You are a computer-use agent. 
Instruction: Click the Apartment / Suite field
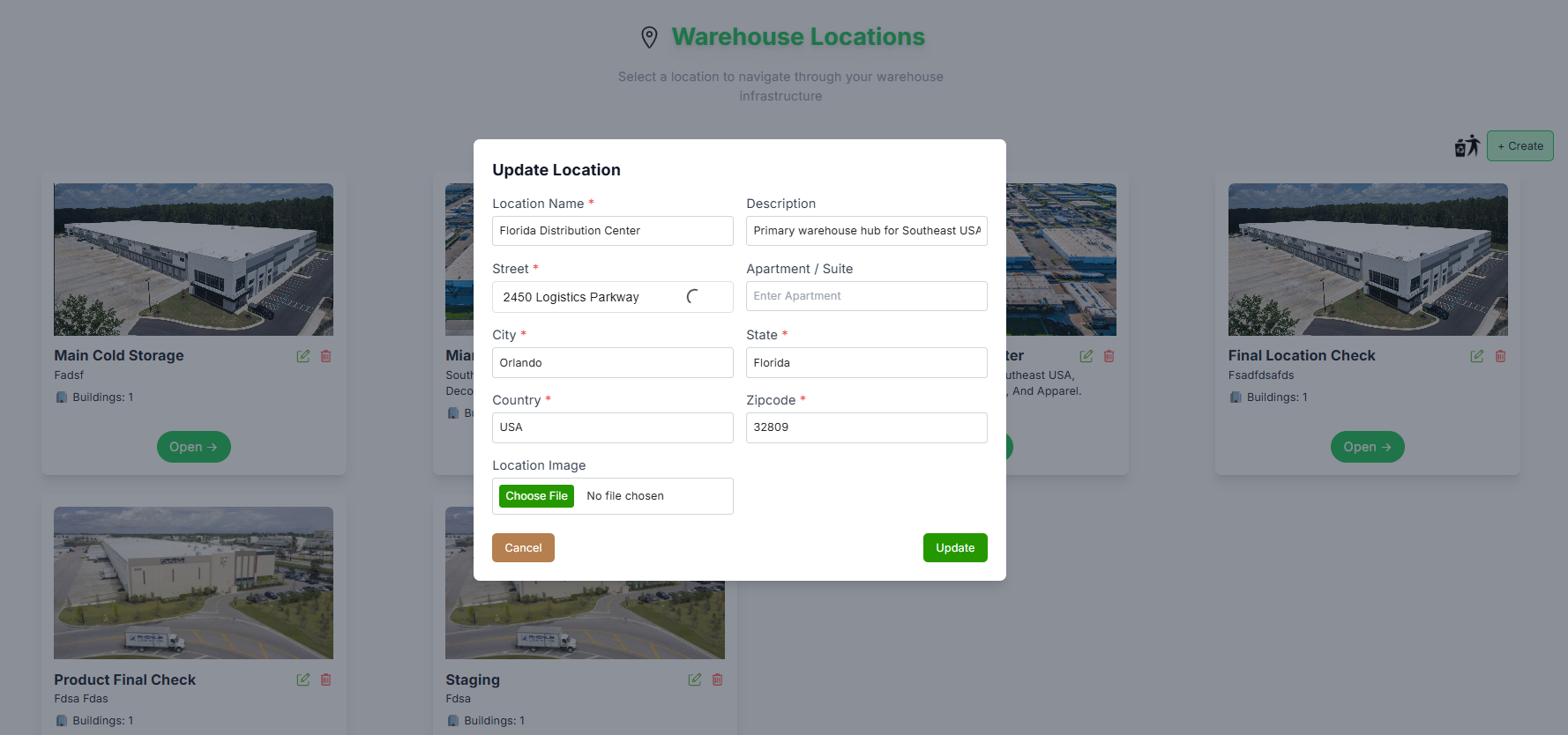click(x=867, y=296)
